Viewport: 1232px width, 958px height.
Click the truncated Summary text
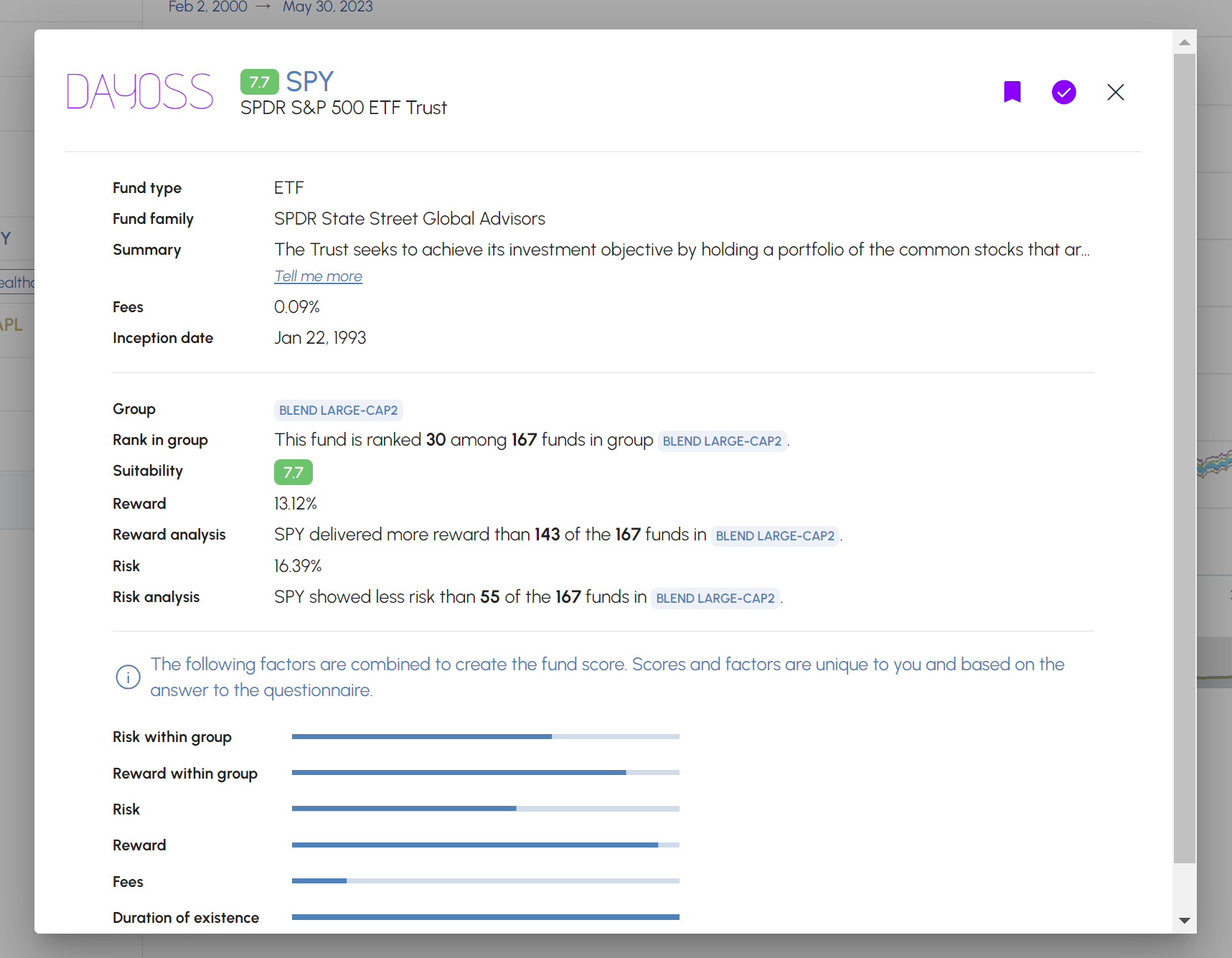tap(681, 250)
